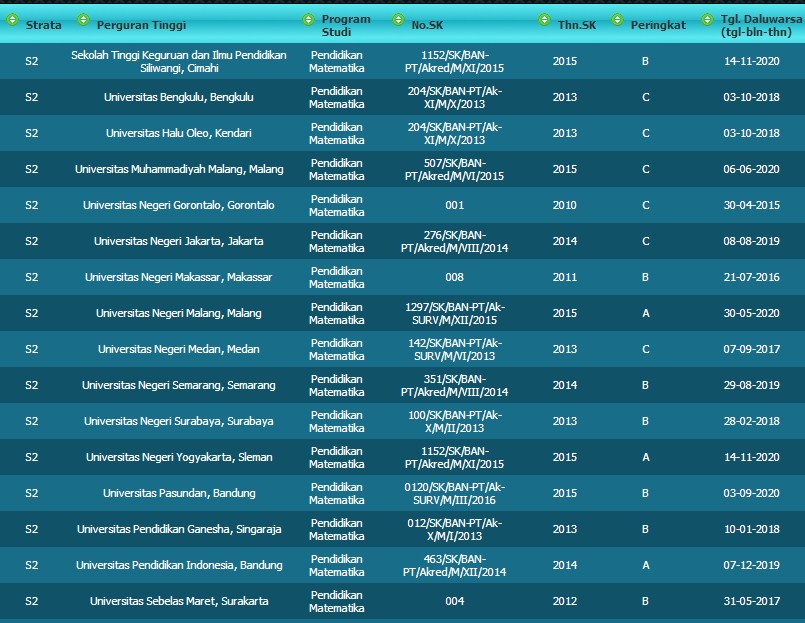The image size is (805, 623).
Task: Click SK number 507/SK/BAN-PT/Akred/M/VI/2015
Action: point(454,169)
